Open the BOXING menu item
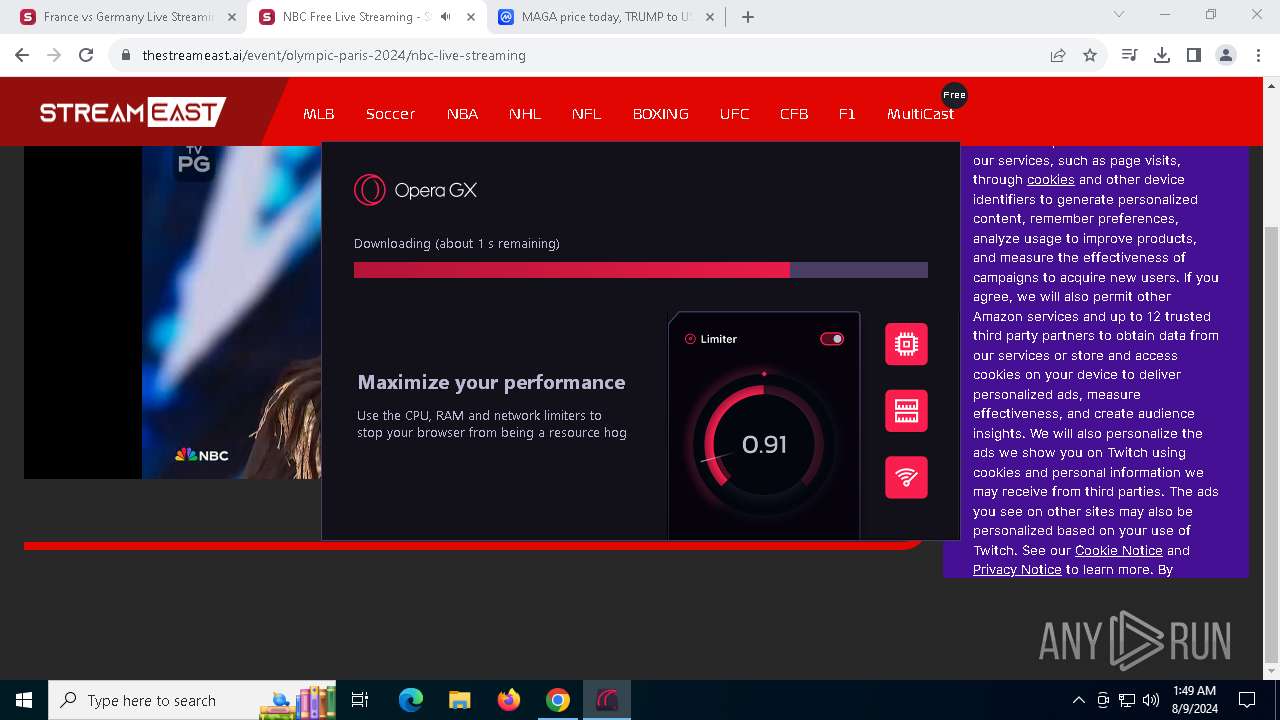This screenshot has width=1280, height=720. 660,114
